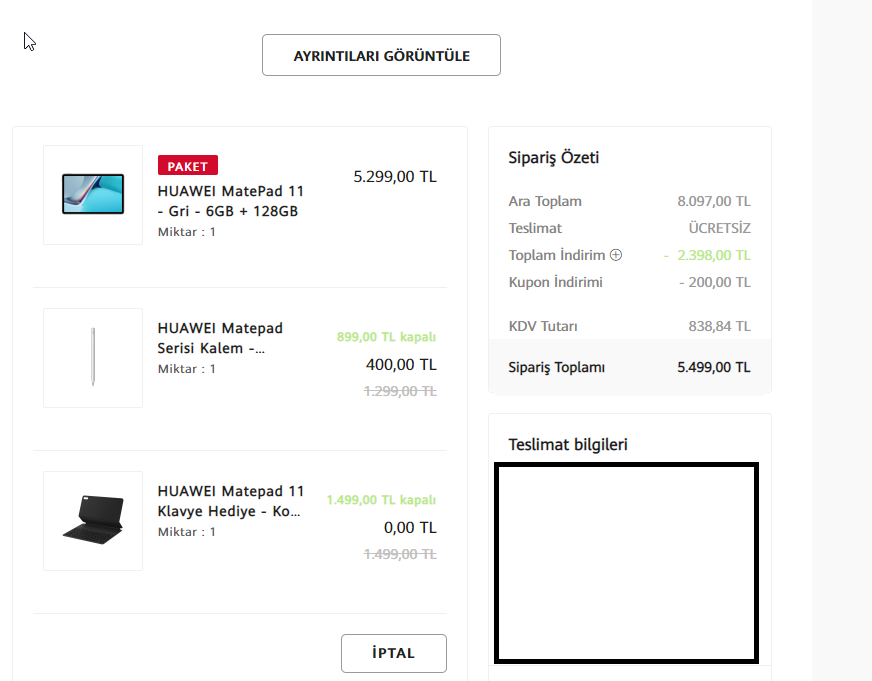Select the HUAWEI Matepad Serisi Kalem title
The width and height of the screenshot is (872, 681).
(x=220, y=338)
